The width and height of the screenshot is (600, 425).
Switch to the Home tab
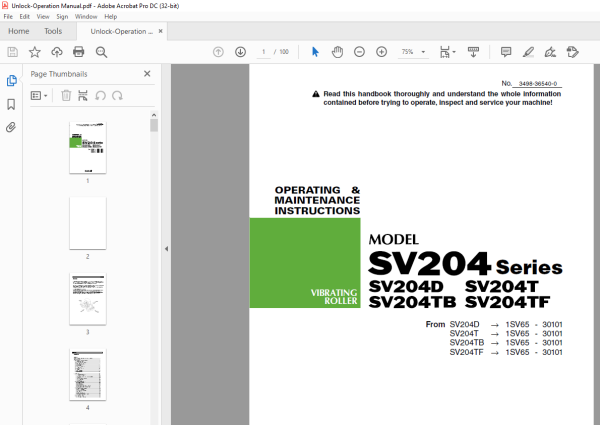pyautogui.click(x=18, y=31)
